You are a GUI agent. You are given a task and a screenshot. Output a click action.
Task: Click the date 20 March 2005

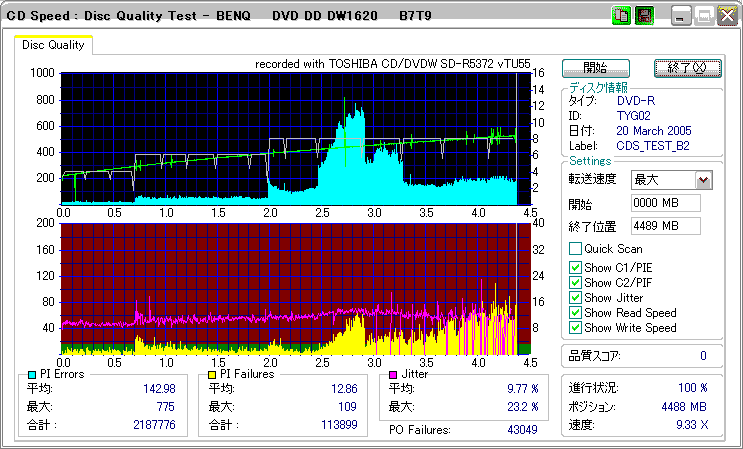click(654, 131)
